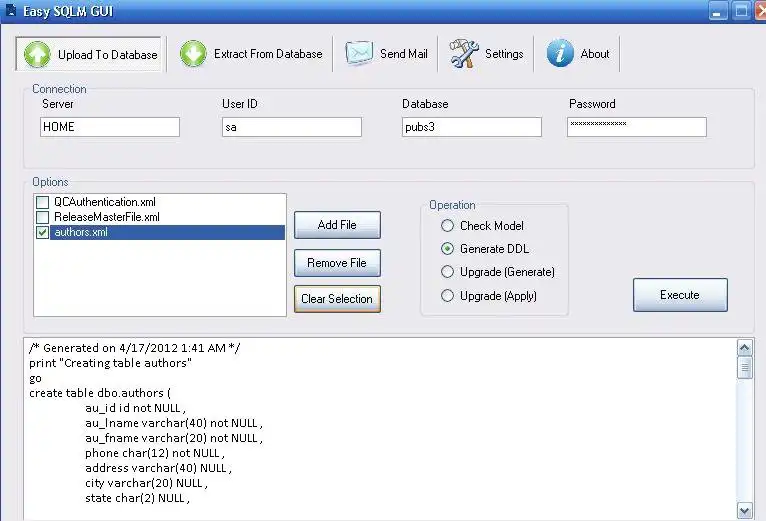766x521 pixels.
Task: Click the "create table dbo.authors (" line
Action: coord(100,393)
